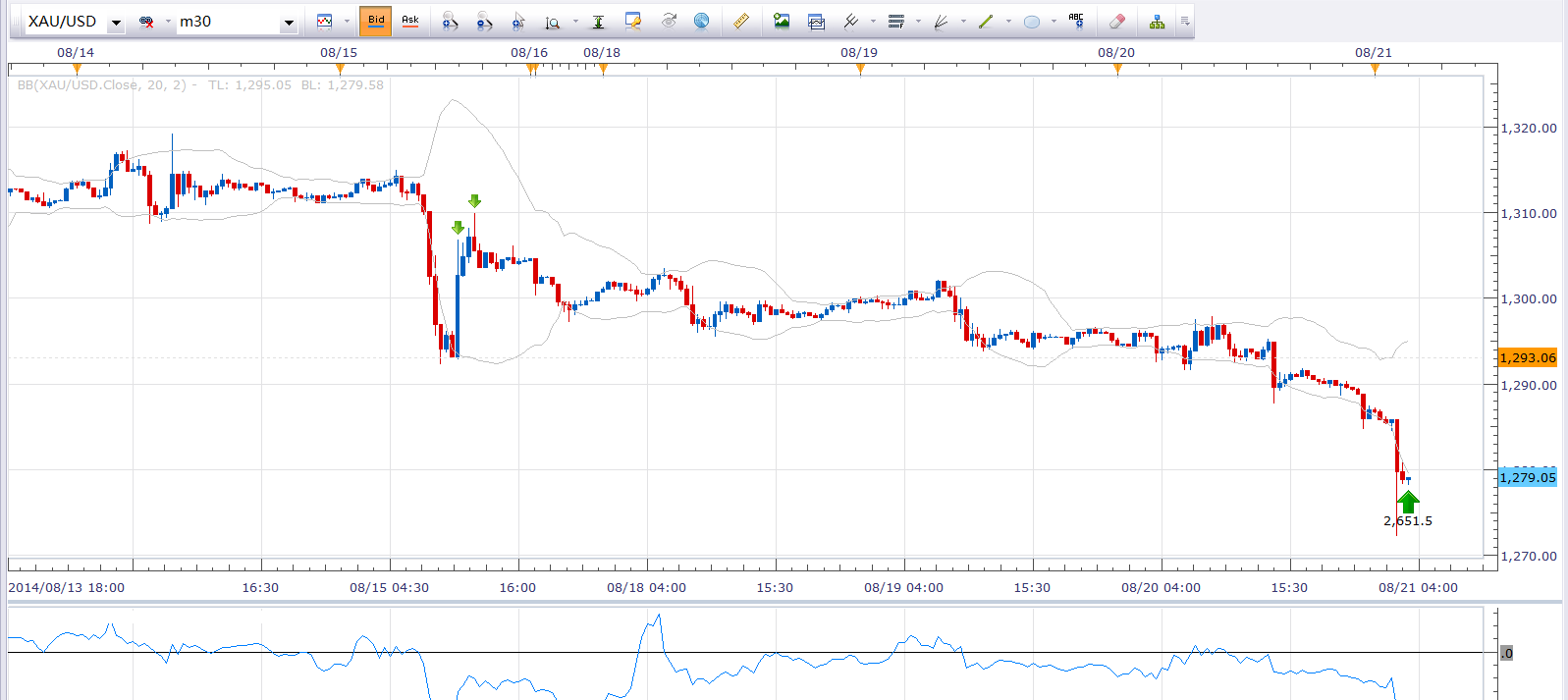Click the zoom in magnifier icon
This screenshot has width=1568, height=700.
pos(450,21)
